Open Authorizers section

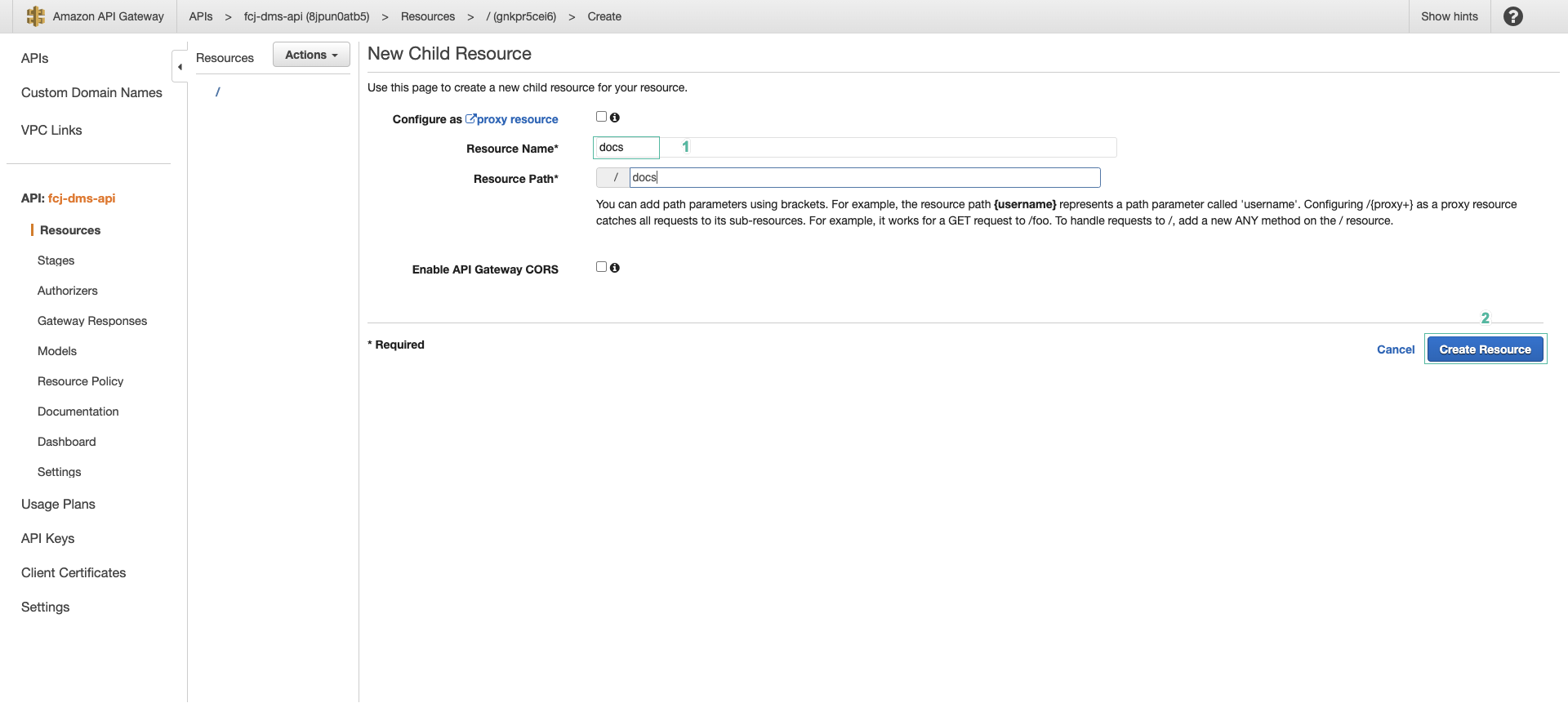coord(68,291)
